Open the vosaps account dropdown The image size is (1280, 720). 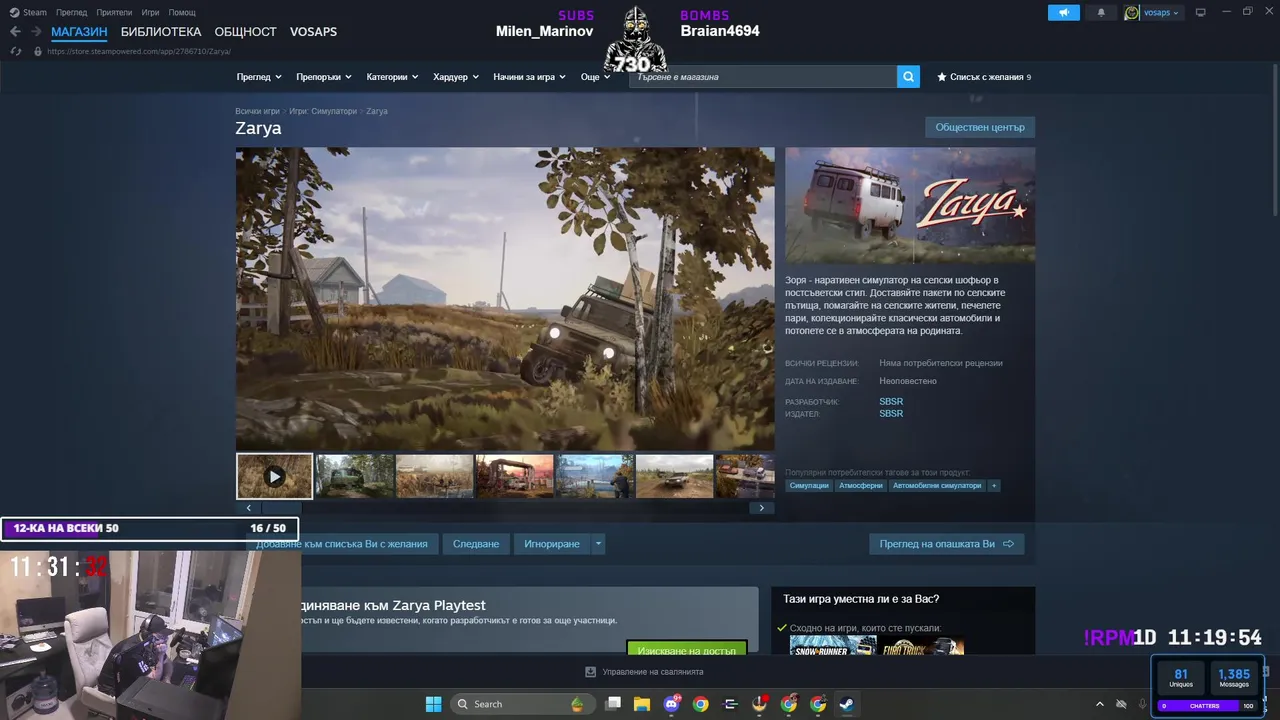pos(1152,12)
